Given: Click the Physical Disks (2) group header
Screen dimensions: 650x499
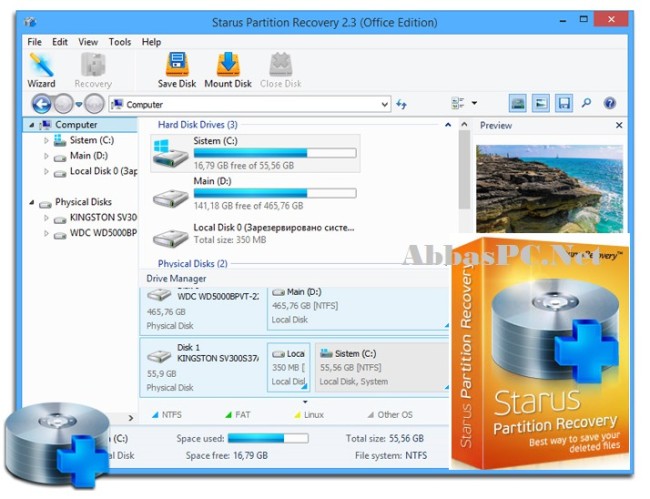Looking at the screenshot, I should click(192, 264).
